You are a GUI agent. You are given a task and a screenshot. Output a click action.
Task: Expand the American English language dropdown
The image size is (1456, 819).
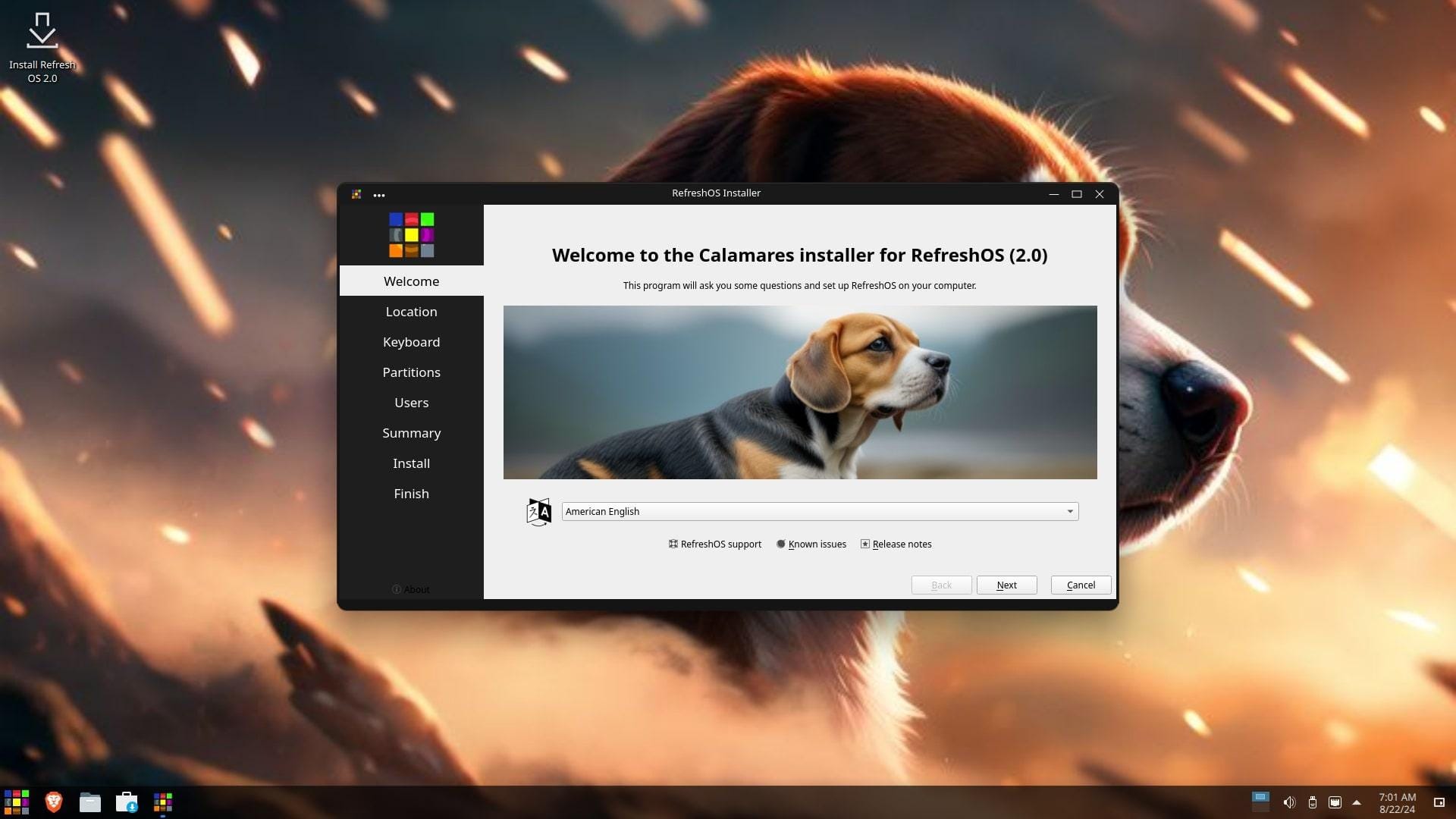pyautogui.click(x=820, y=512)
